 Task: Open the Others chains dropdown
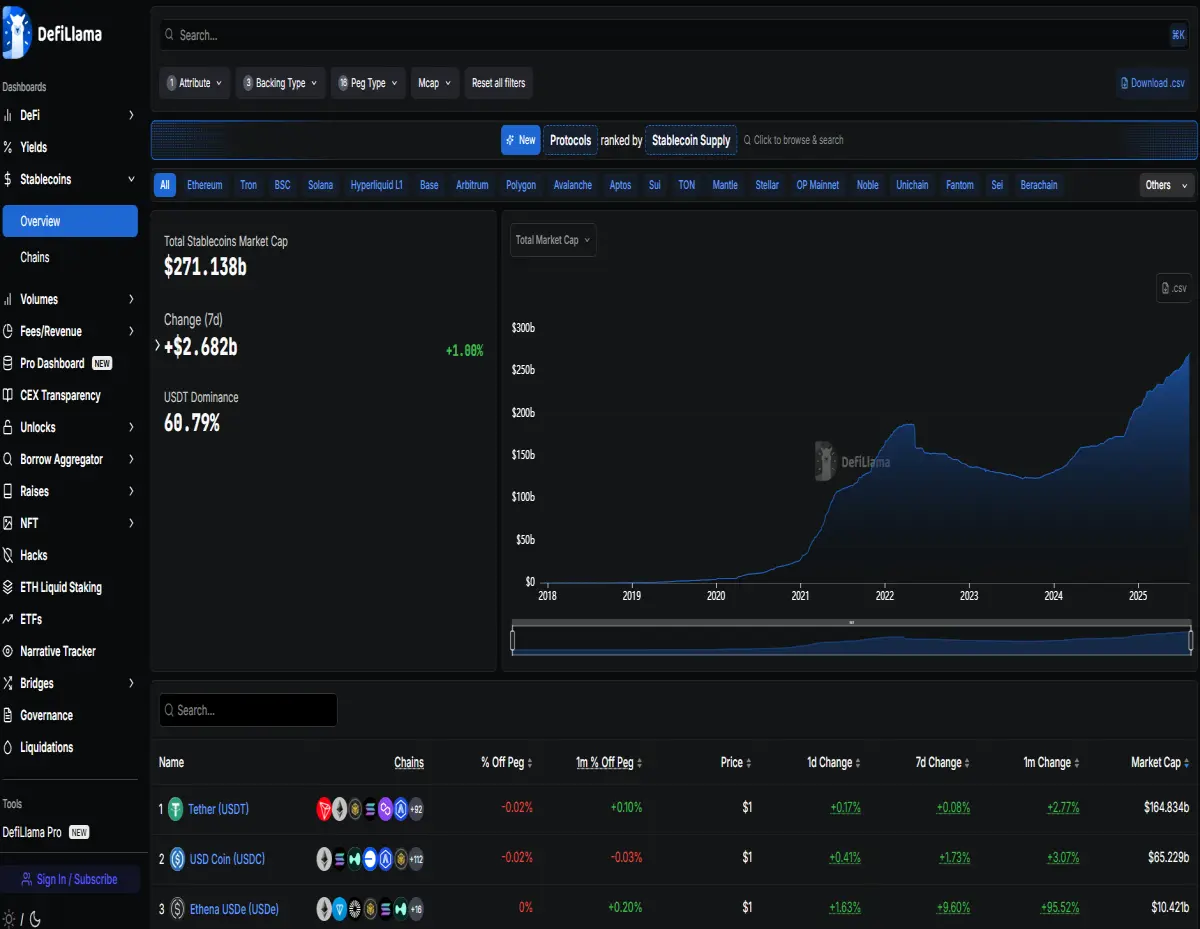tap(1167, 185)
